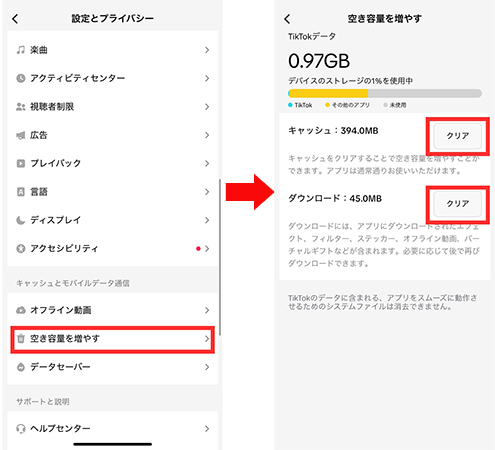
Task: Open 視聴者制限 via its chevron
Action: click(207, 107)
